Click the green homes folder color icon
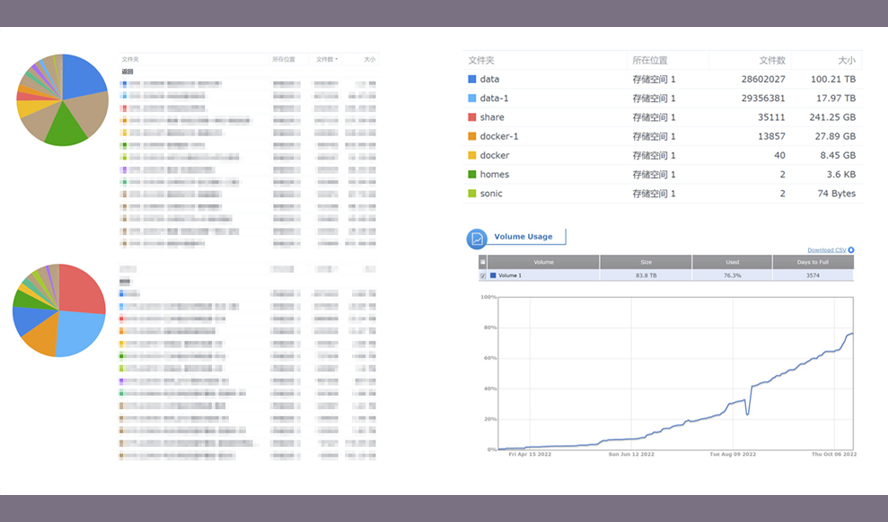888x522 pixels. 472,174
